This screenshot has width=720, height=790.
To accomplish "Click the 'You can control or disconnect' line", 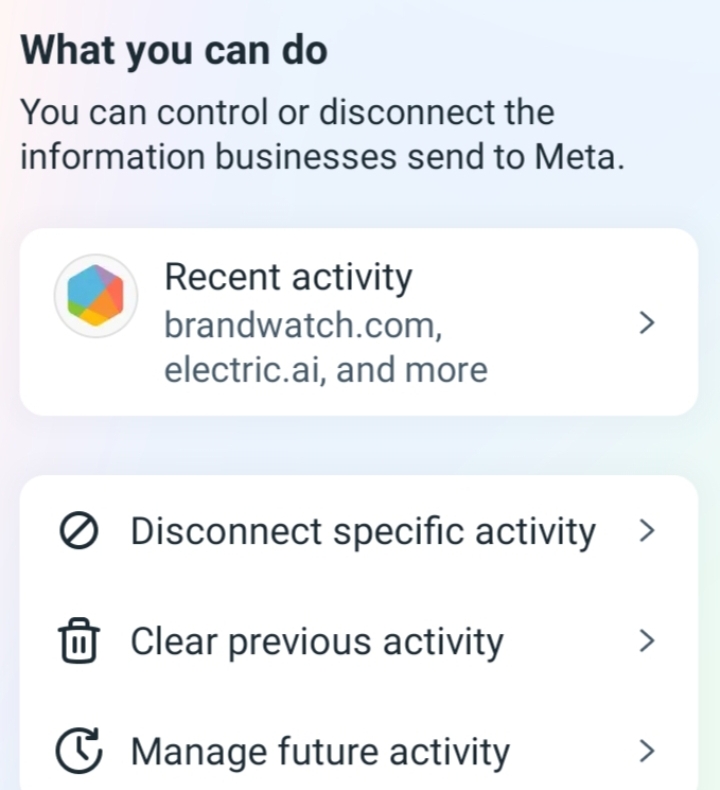I will click(x=287, y=111).
